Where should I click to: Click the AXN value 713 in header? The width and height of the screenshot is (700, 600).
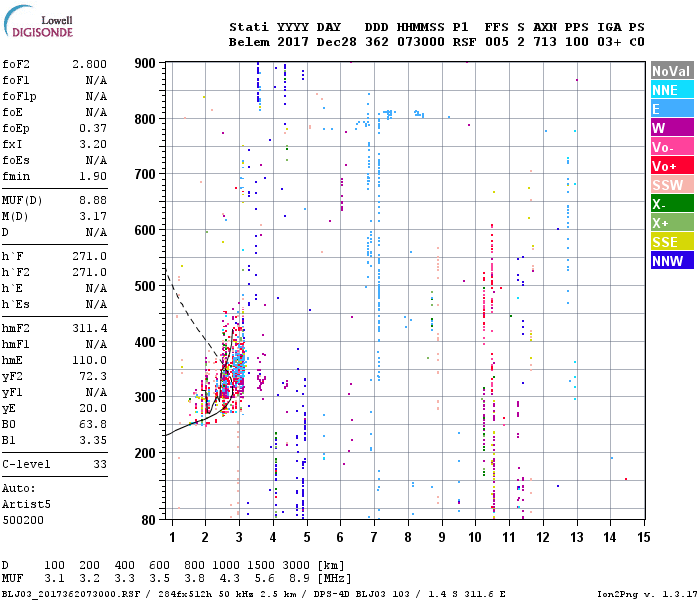pos(545,42)
